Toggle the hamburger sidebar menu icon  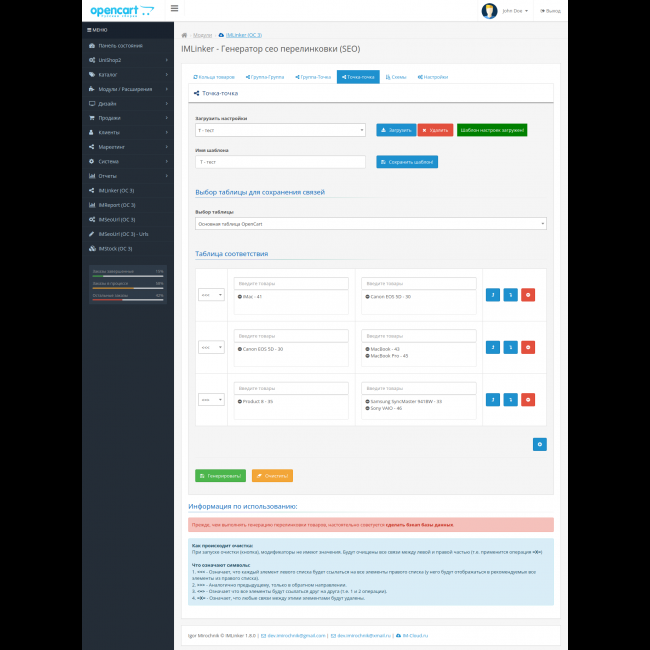[x=175, y=9]
